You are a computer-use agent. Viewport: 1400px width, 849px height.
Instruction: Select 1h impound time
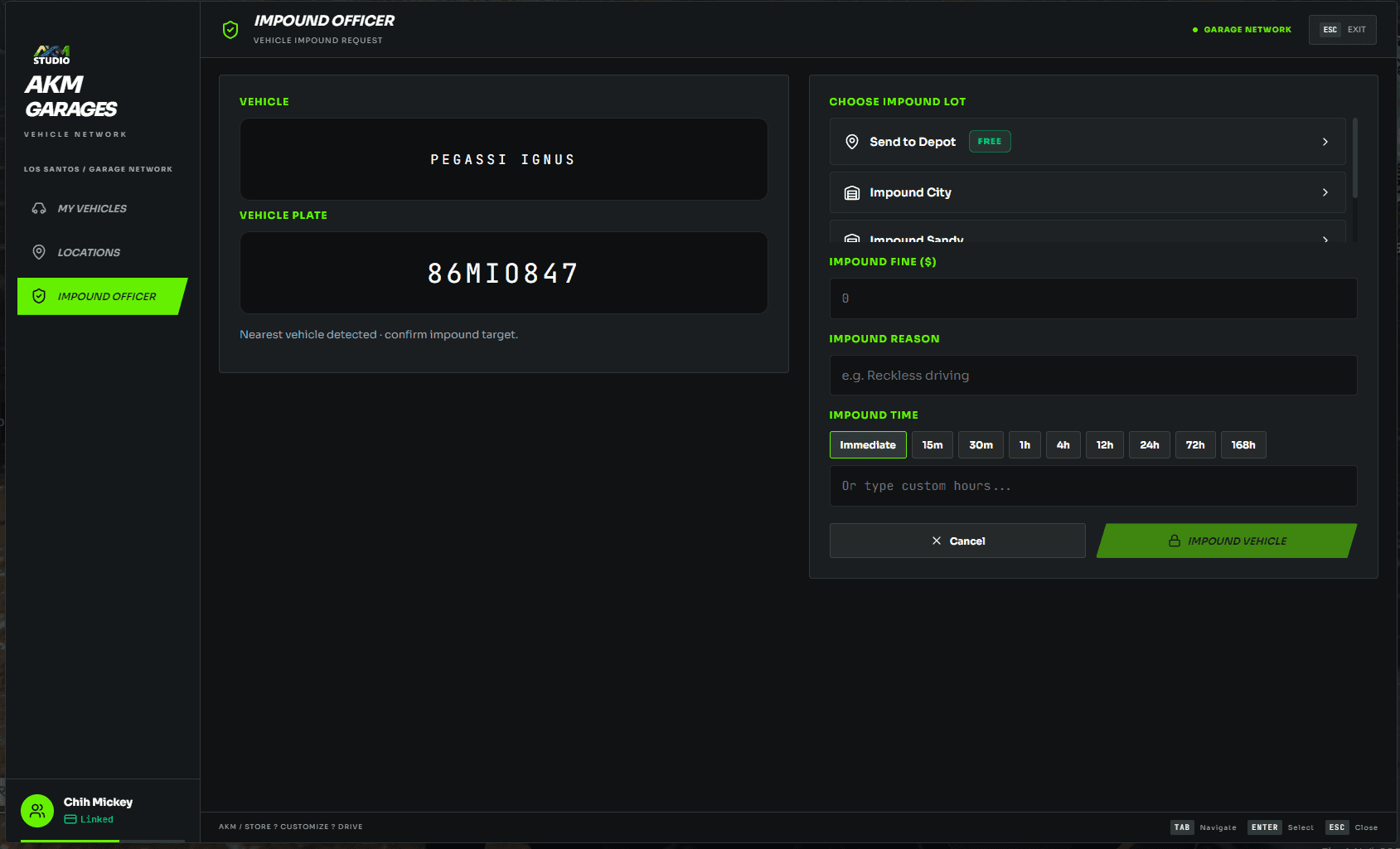point(1025,445)
